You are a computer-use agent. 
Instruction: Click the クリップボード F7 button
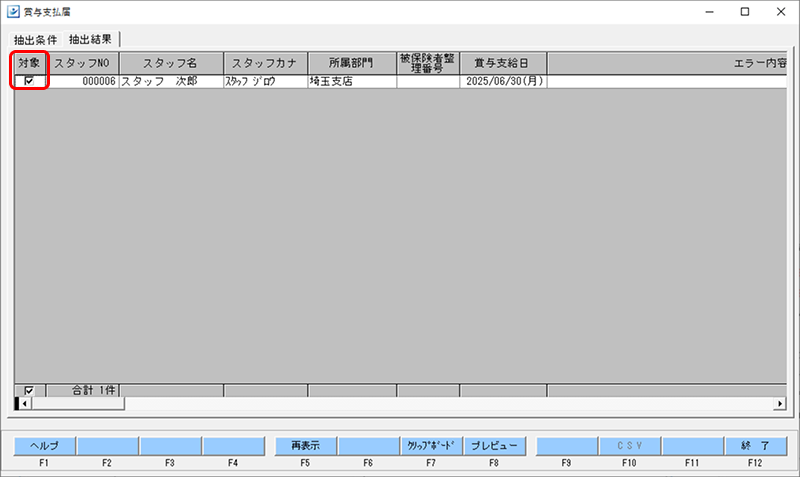click(431, 446)
